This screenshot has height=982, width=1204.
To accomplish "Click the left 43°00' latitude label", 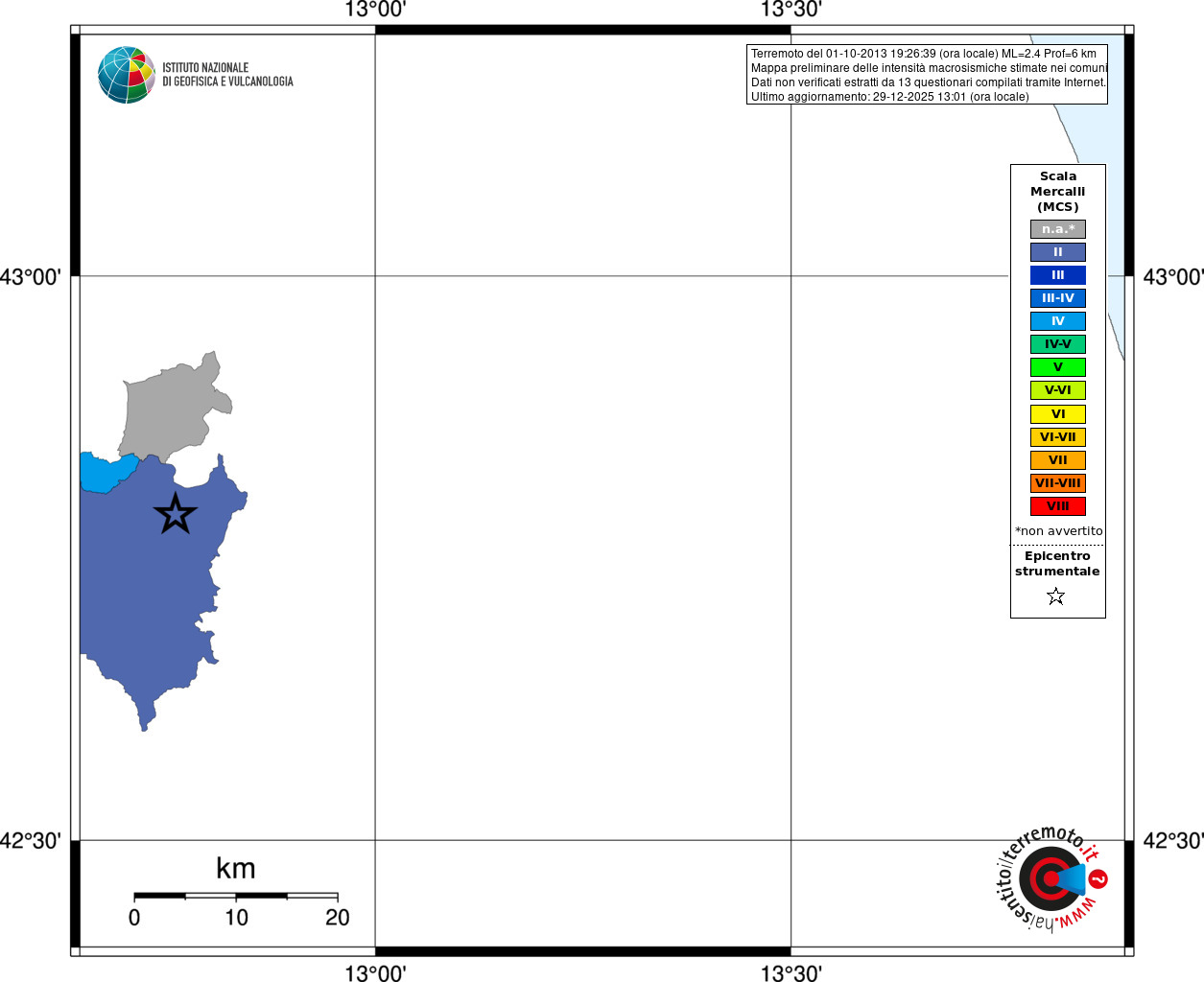I will click(31, 277).
